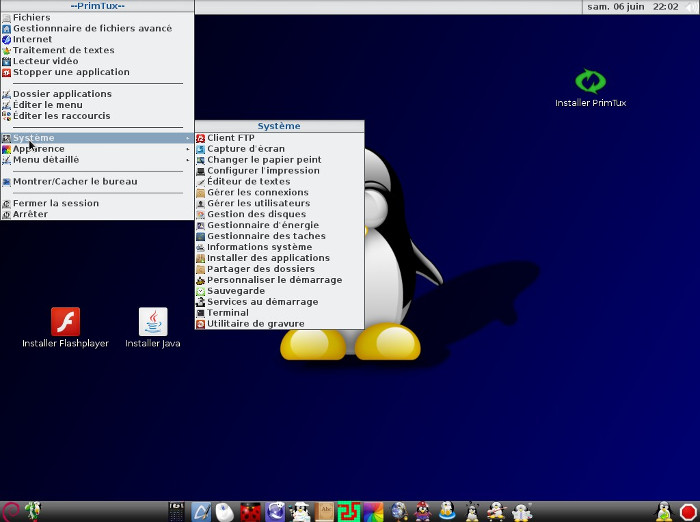Open the dictionary book icon in the taskbar

324,512
